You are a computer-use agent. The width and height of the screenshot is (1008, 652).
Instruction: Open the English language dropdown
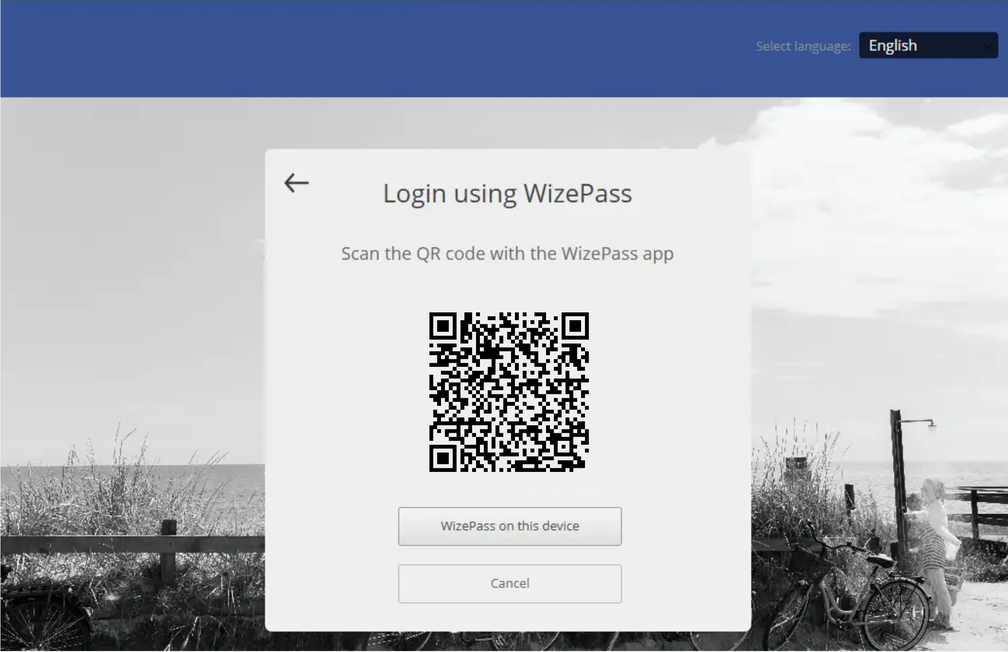pos(928,46)
